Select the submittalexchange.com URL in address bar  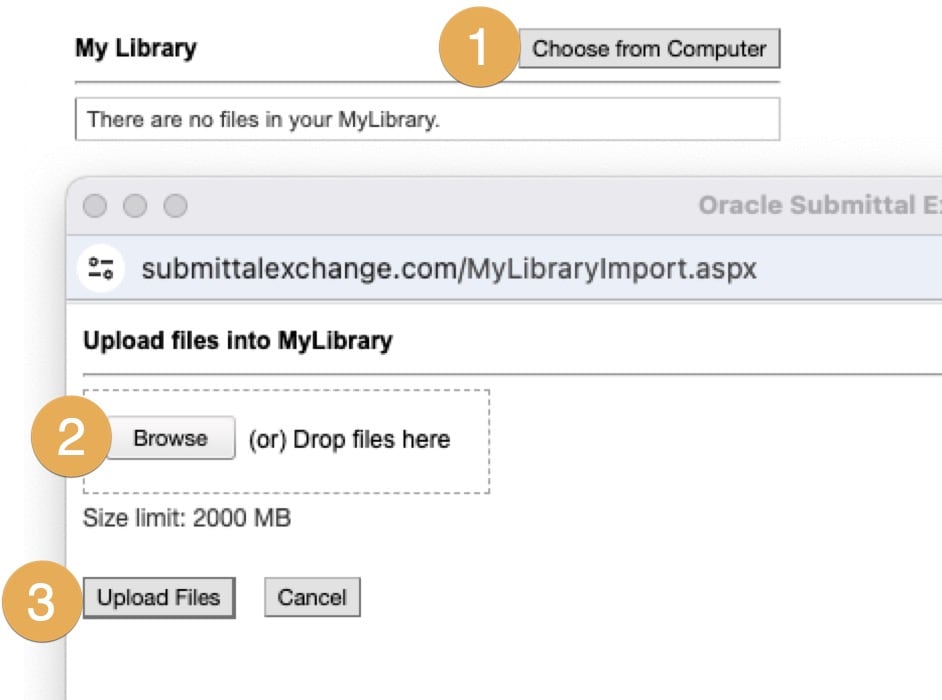point(448,268)
